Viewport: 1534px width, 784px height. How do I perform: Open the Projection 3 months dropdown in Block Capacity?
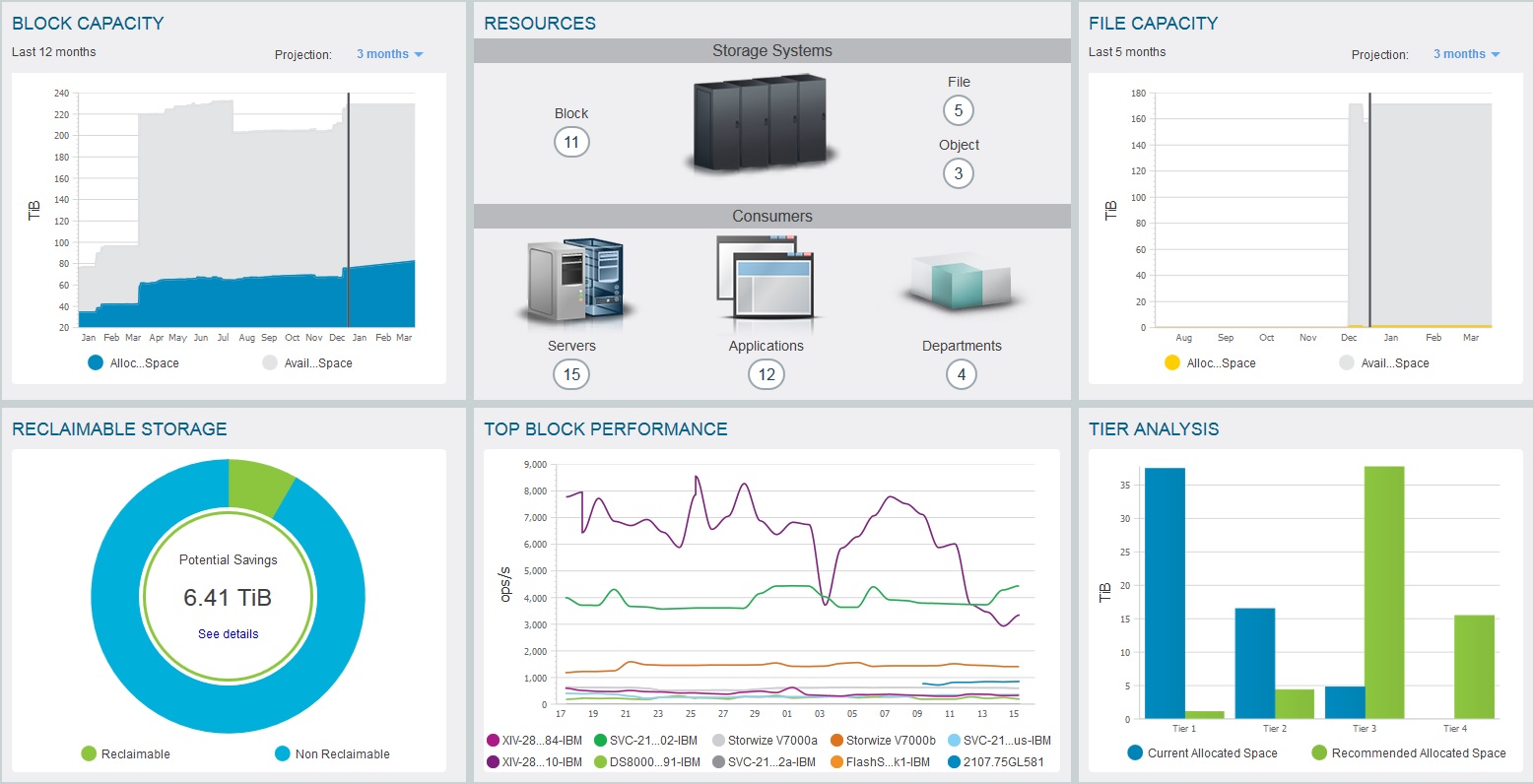pos(389,54)
